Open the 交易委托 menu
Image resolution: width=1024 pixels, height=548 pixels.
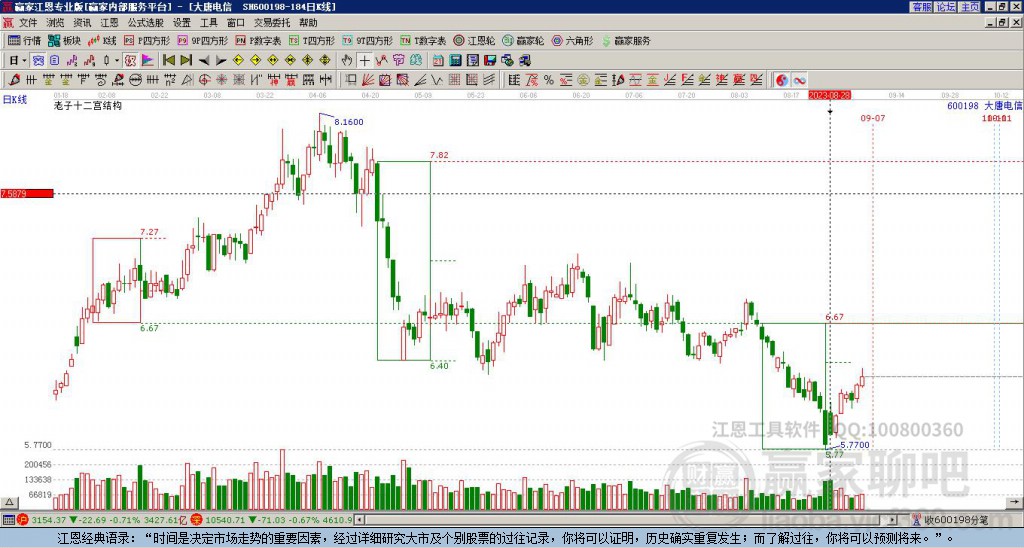click(x=272, y=23)
